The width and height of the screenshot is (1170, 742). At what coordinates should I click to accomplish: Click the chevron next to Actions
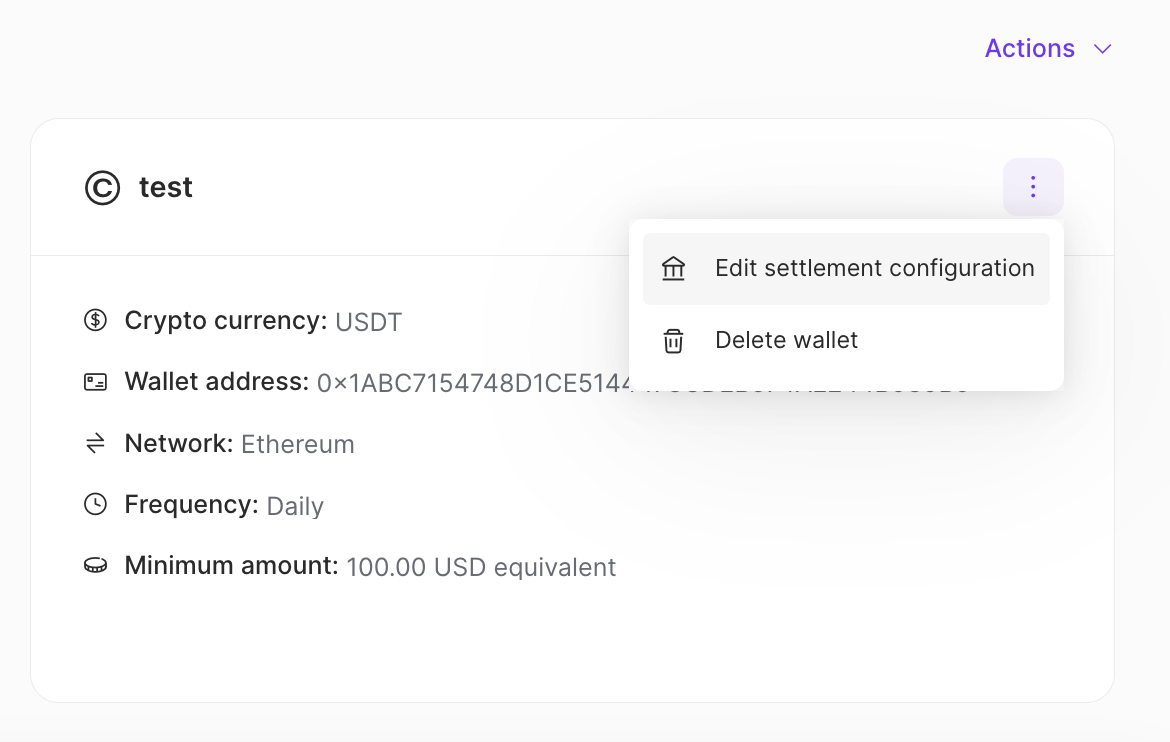click(1101, 48)
